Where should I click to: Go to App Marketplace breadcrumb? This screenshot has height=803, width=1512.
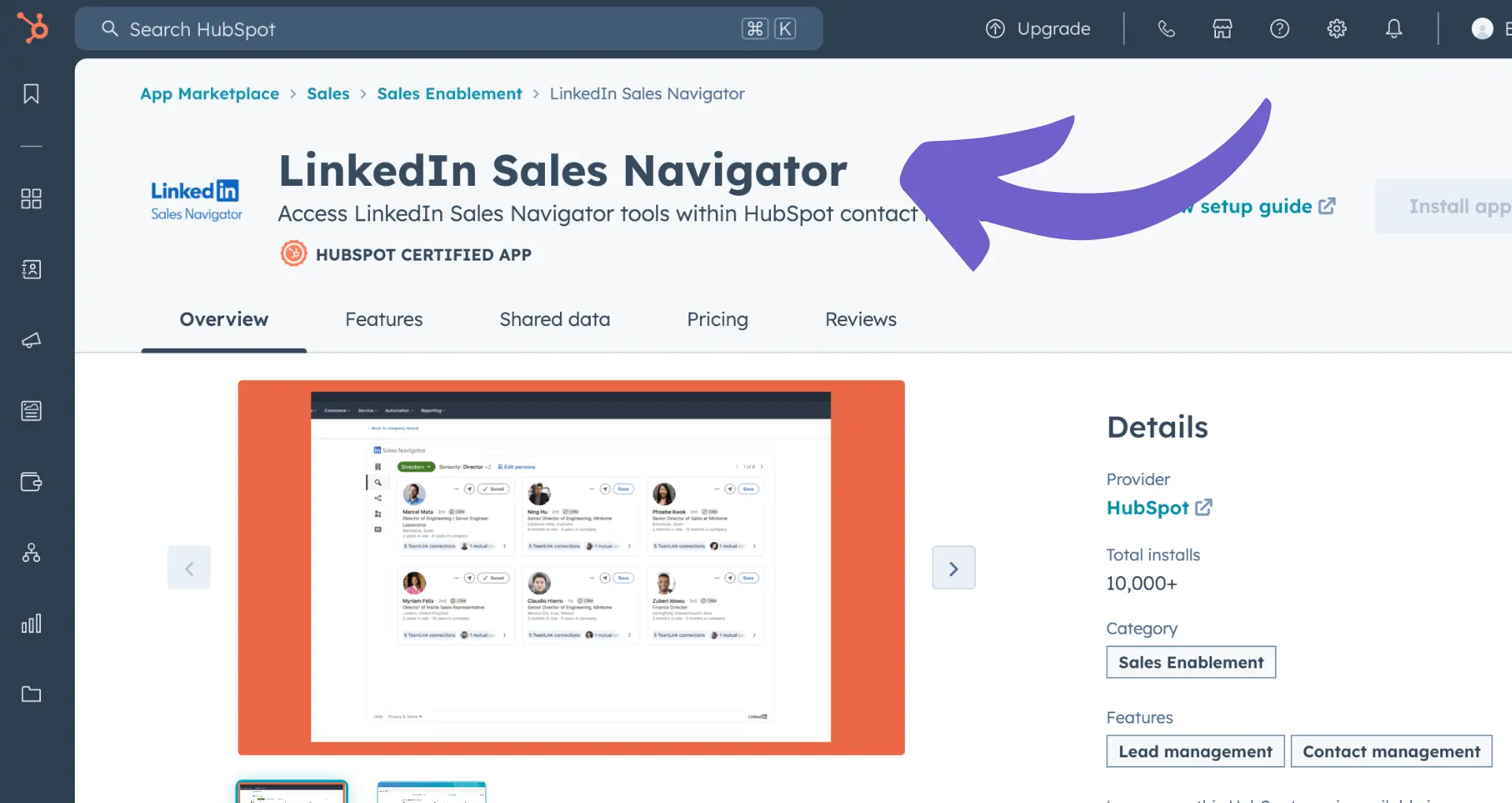click(x=209, y=94)
